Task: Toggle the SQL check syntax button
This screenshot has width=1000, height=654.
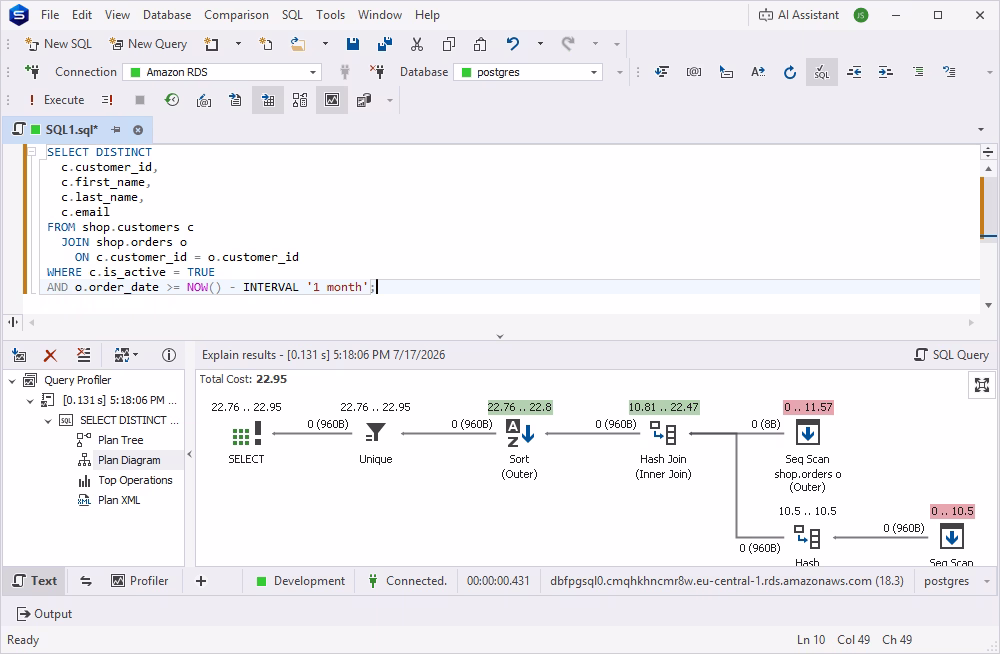Action: (821, 72)
